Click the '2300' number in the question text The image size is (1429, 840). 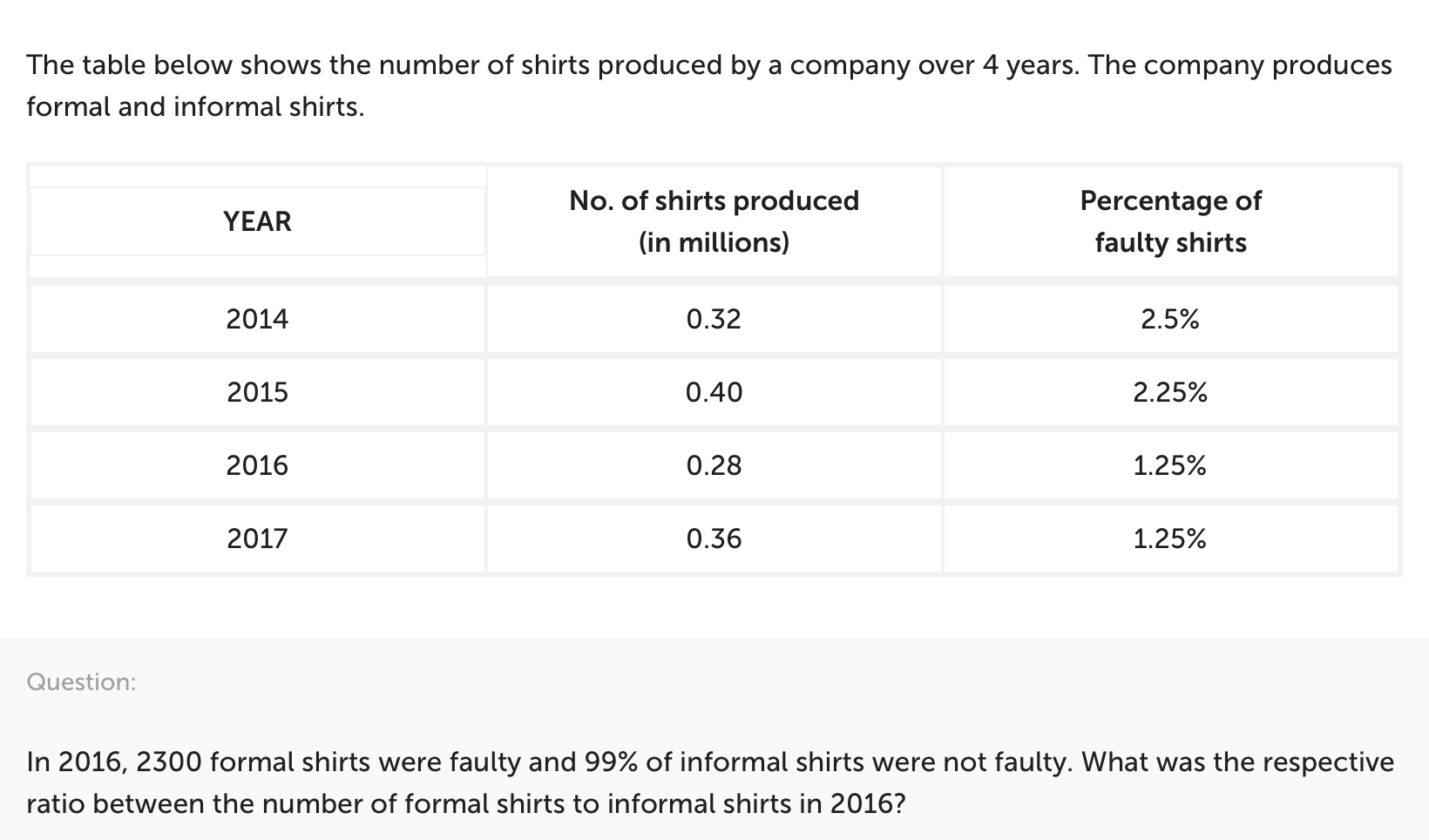[x=170, y=762]
